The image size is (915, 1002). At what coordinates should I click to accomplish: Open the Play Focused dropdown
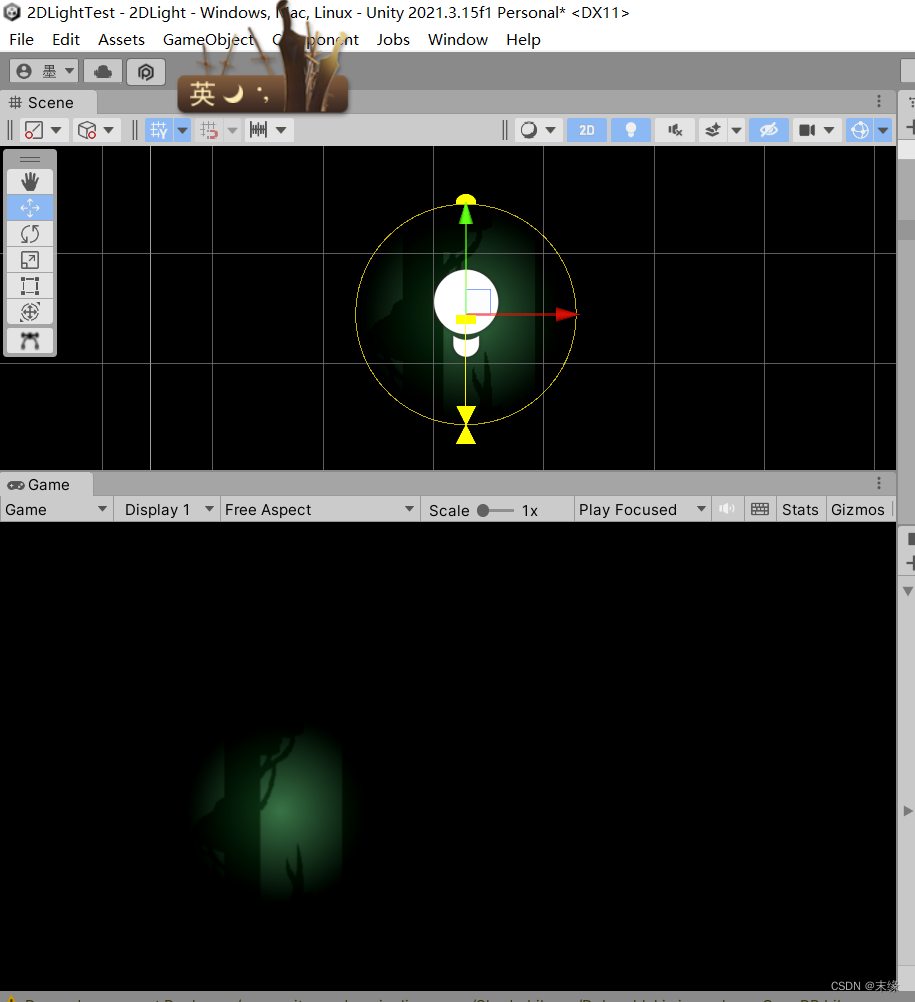pos(641,509)
